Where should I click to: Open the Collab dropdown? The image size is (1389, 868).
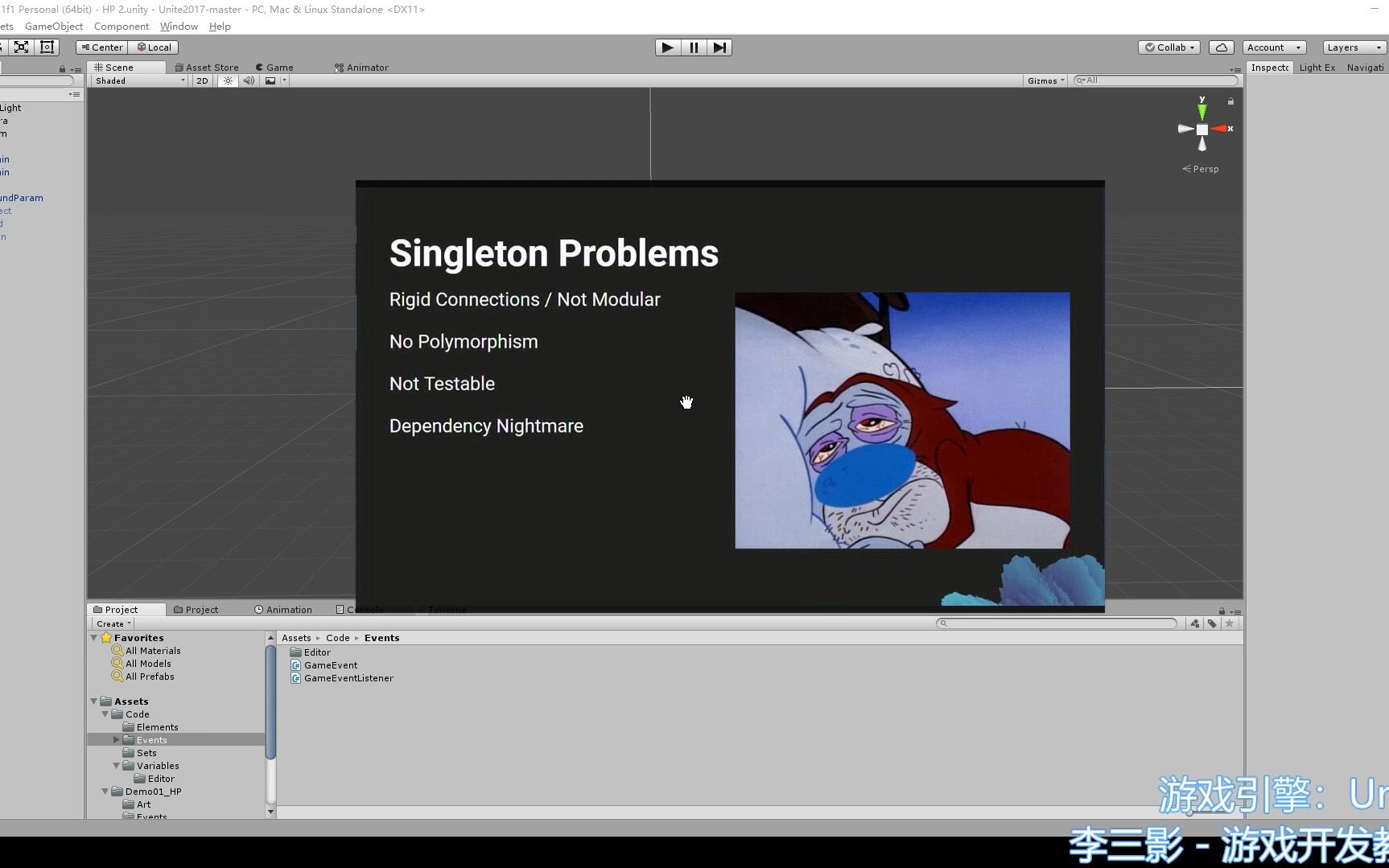[1170, 47]
